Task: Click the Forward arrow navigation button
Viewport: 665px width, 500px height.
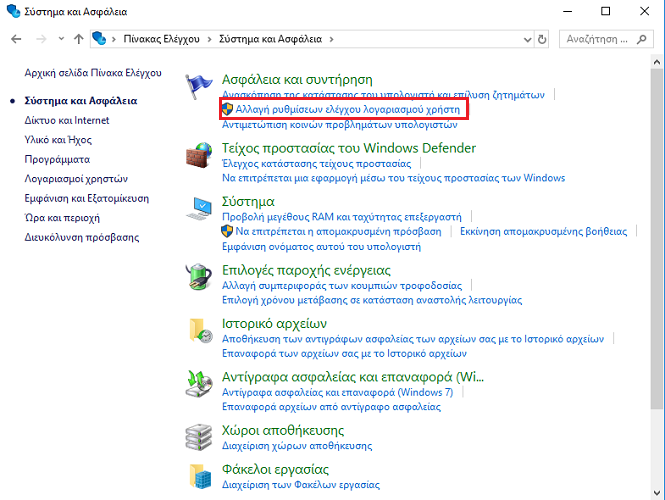Action: tap(41, 39)
